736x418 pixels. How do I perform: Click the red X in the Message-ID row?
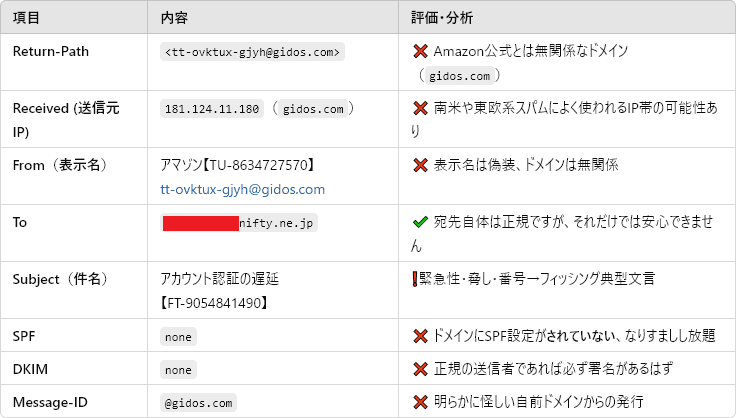pyautogui.click(x=420, y=403)
